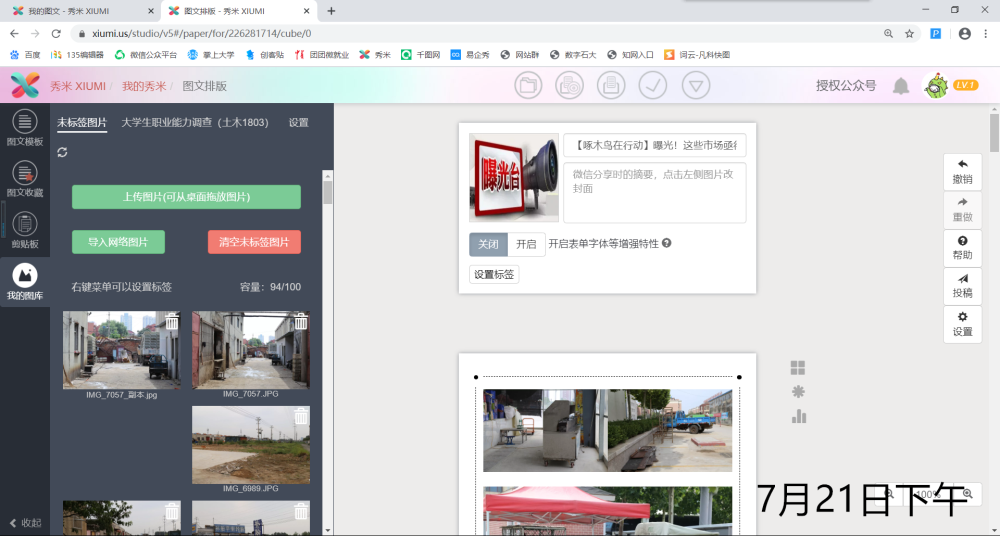
Task: Click 导入网络图片 button
Action: 118,242
